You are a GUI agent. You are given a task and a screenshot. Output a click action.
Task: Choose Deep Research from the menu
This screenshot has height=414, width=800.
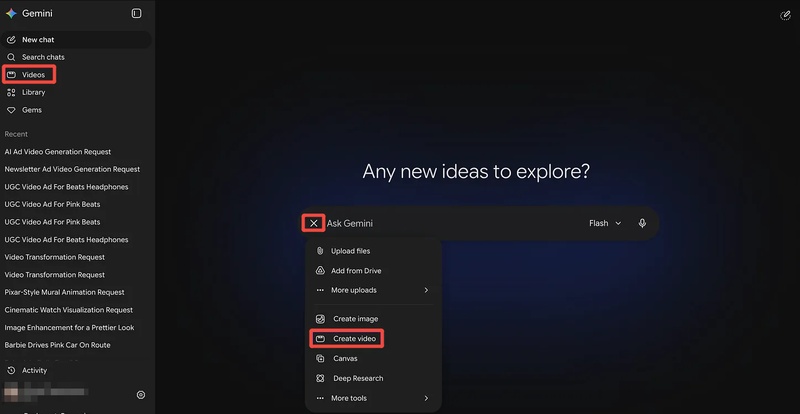pyautogui.click(x=373, y=379)
